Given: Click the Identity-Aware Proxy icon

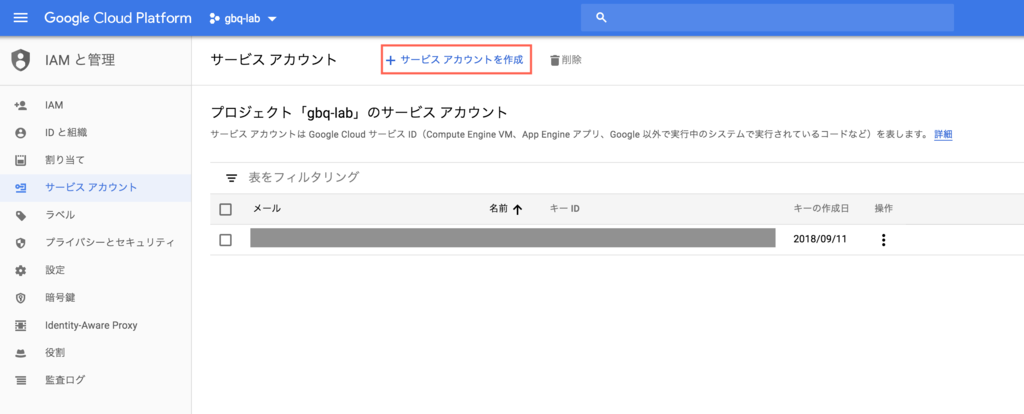Looking at the screenshot, I should [x=20, y=325].
